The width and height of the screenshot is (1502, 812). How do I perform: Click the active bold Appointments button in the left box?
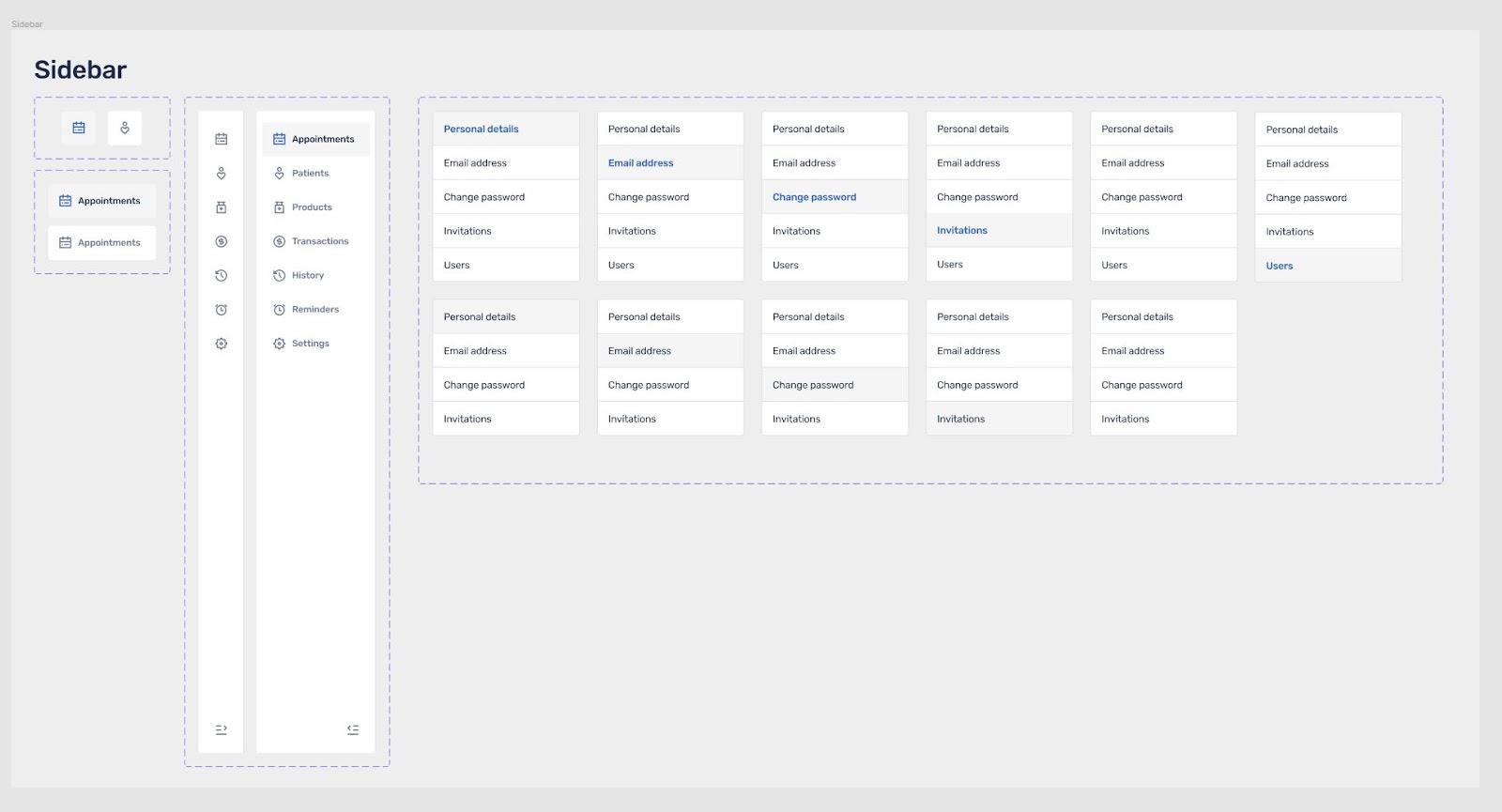click(x=102, y=201)
